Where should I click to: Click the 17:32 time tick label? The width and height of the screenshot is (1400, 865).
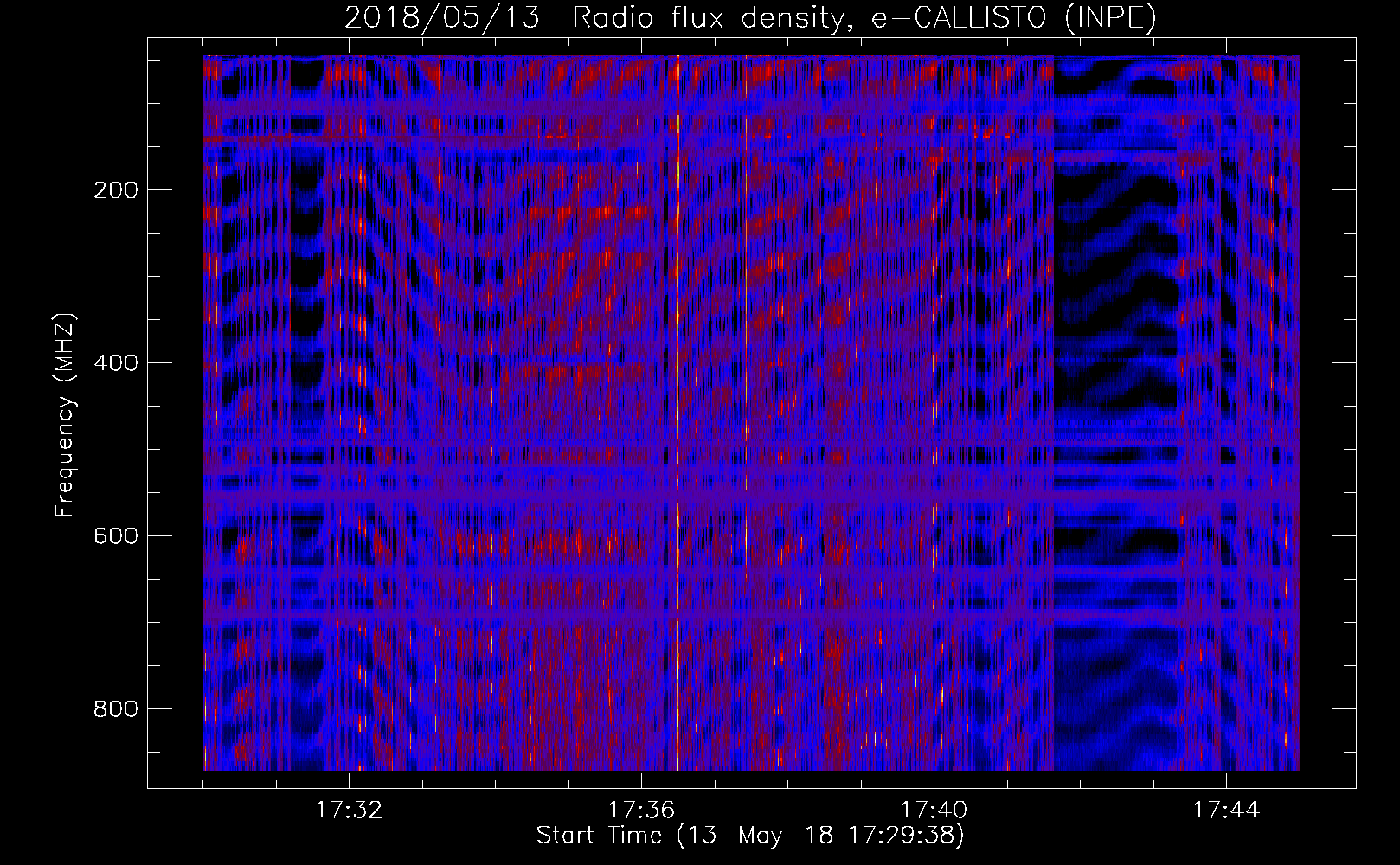[x=349, y=811]
